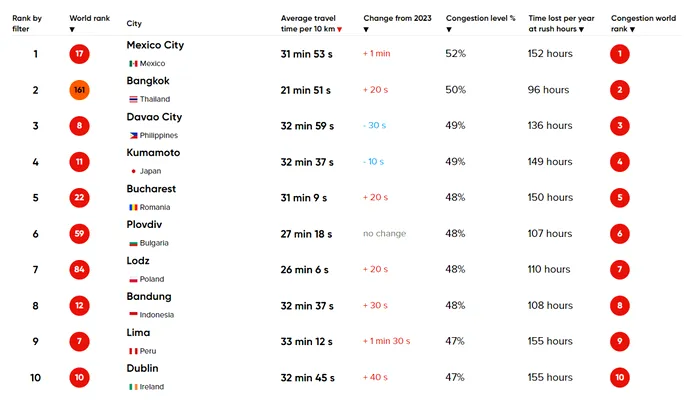Screen dimensions: 700x402
Task: Sort by Congestion level % column
Action: click(449, 30)
